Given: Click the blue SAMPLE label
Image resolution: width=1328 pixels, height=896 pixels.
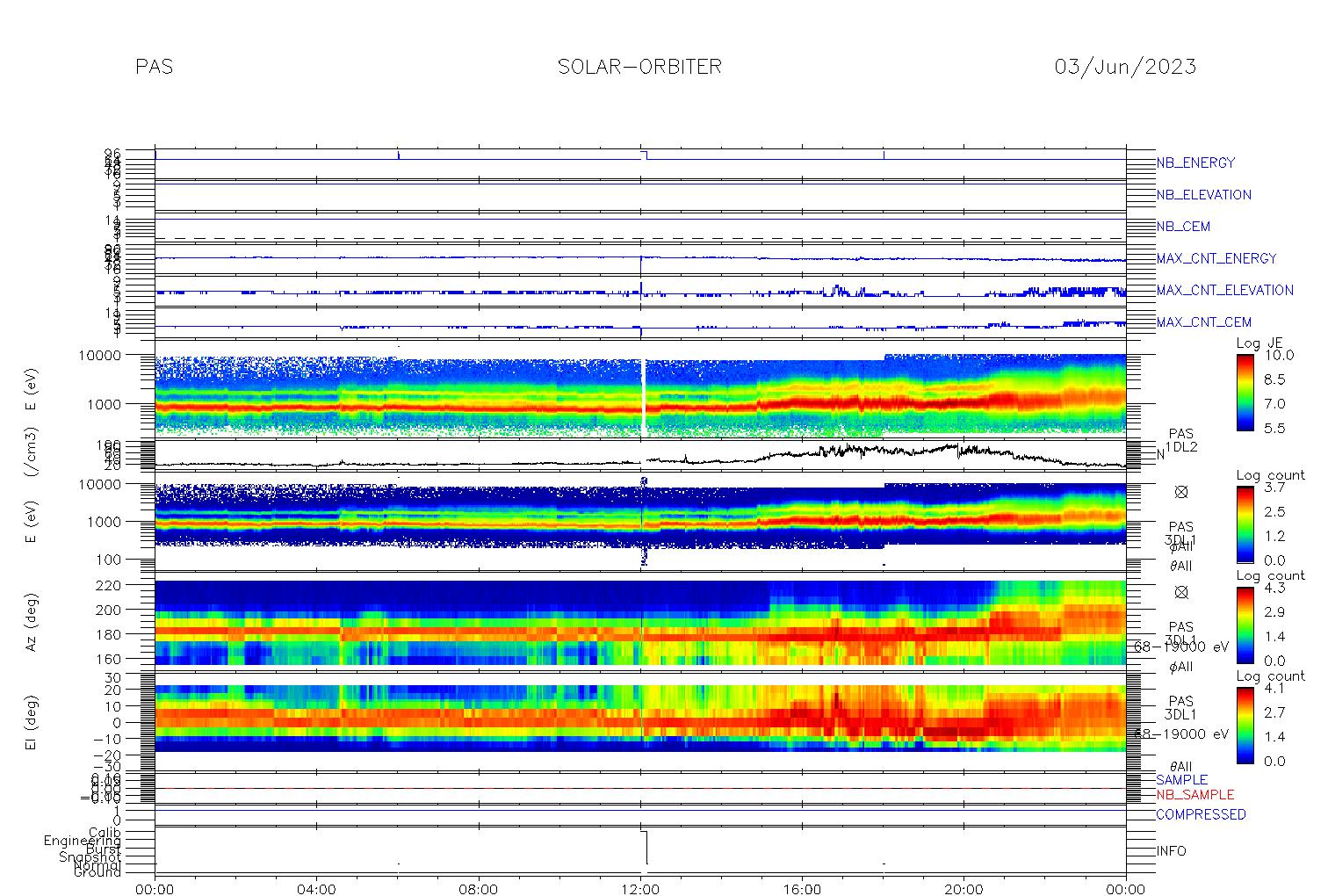Looking at the screenshot, I should point(1181,780).
